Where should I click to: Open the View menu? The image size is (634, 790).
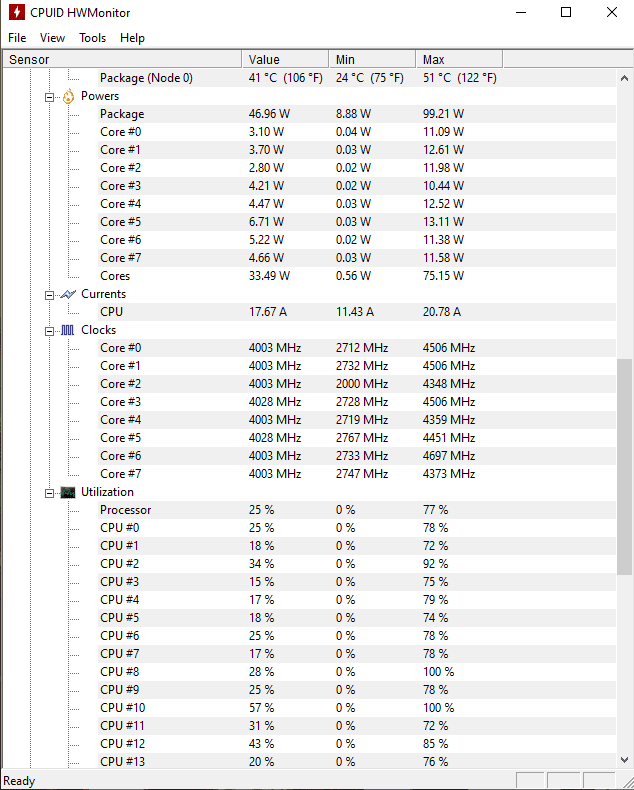52,38
